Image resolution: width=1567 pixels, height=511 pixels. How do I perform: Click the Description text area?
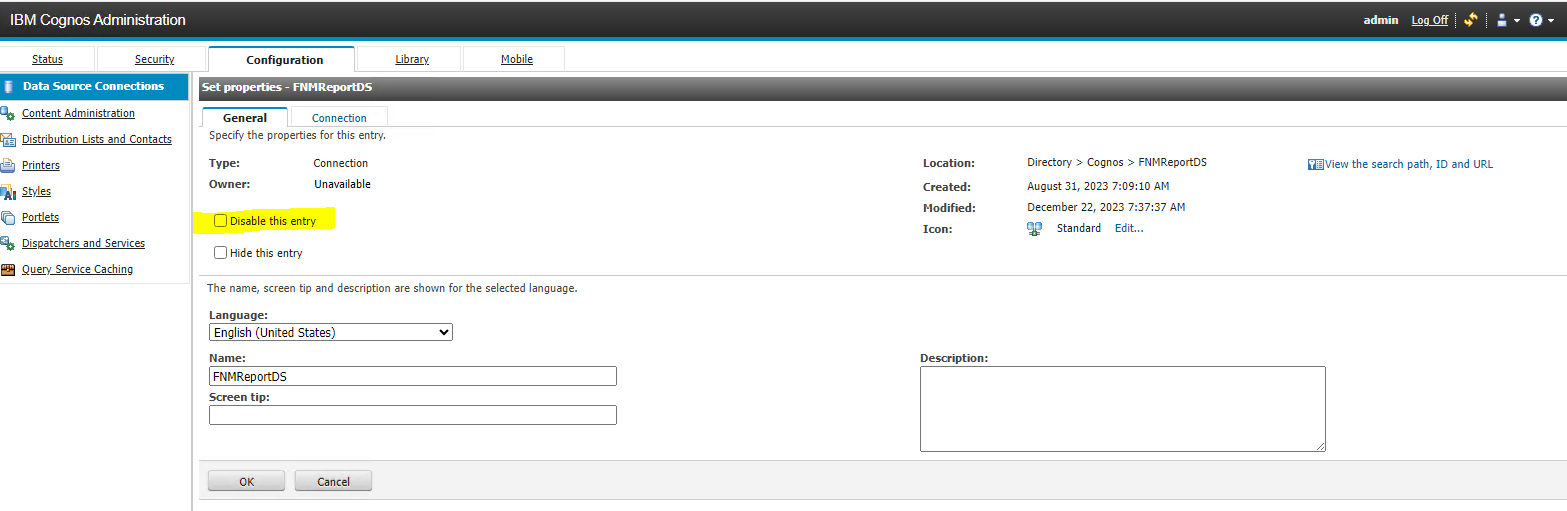1123,409
